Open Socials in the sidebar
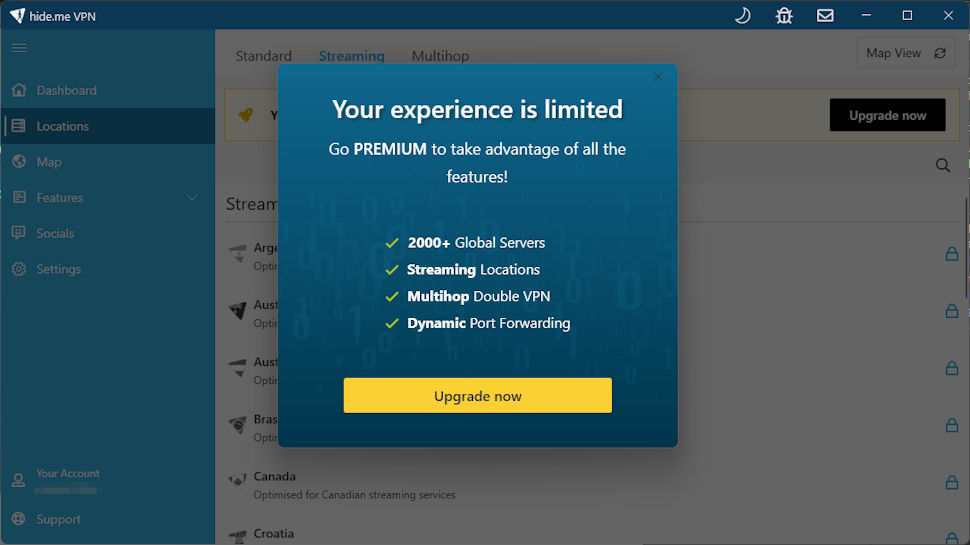 click(x=108, y=233)
